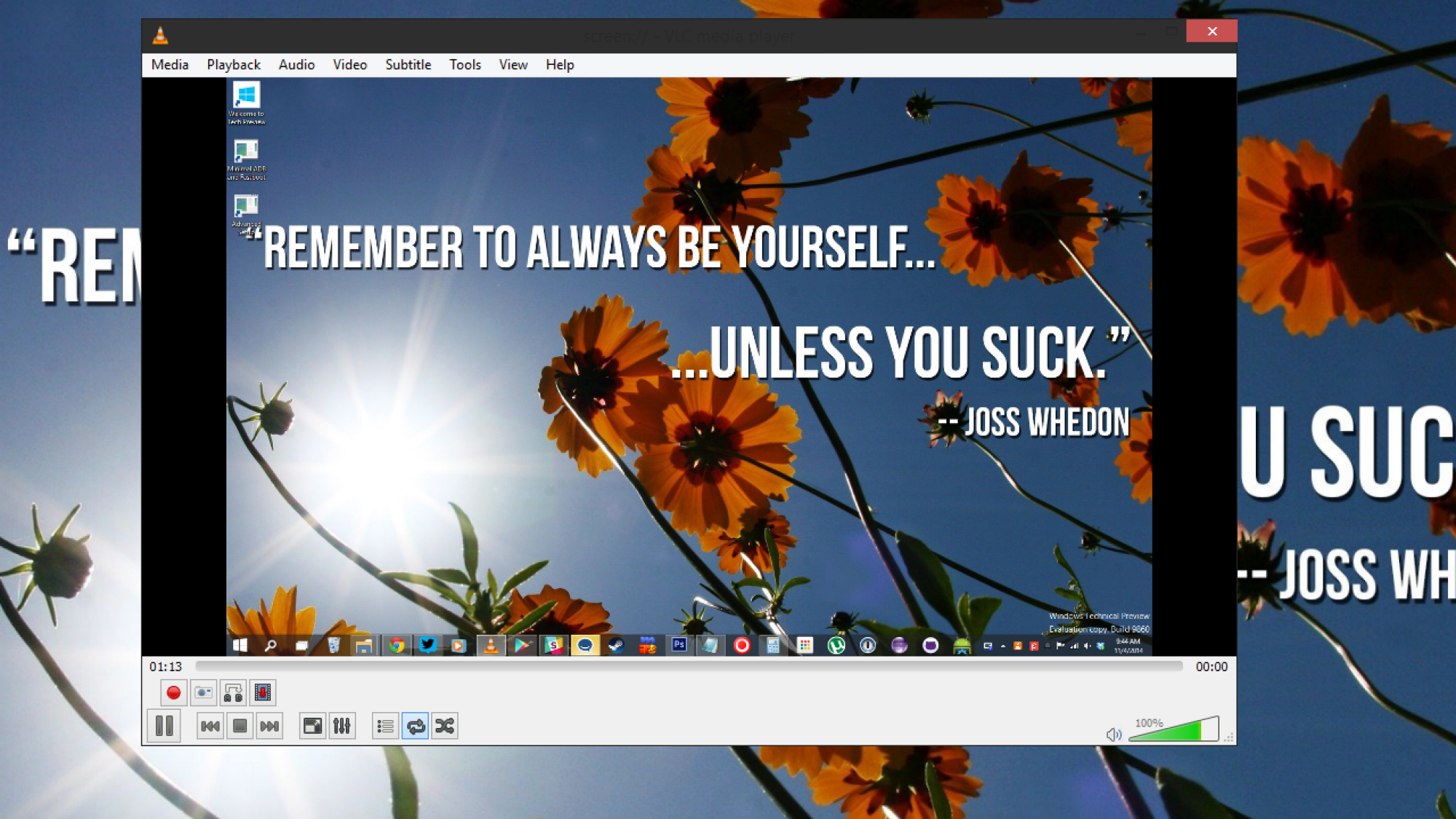
Task: Adjust the green volume slider
Action: click(1174, 729)
